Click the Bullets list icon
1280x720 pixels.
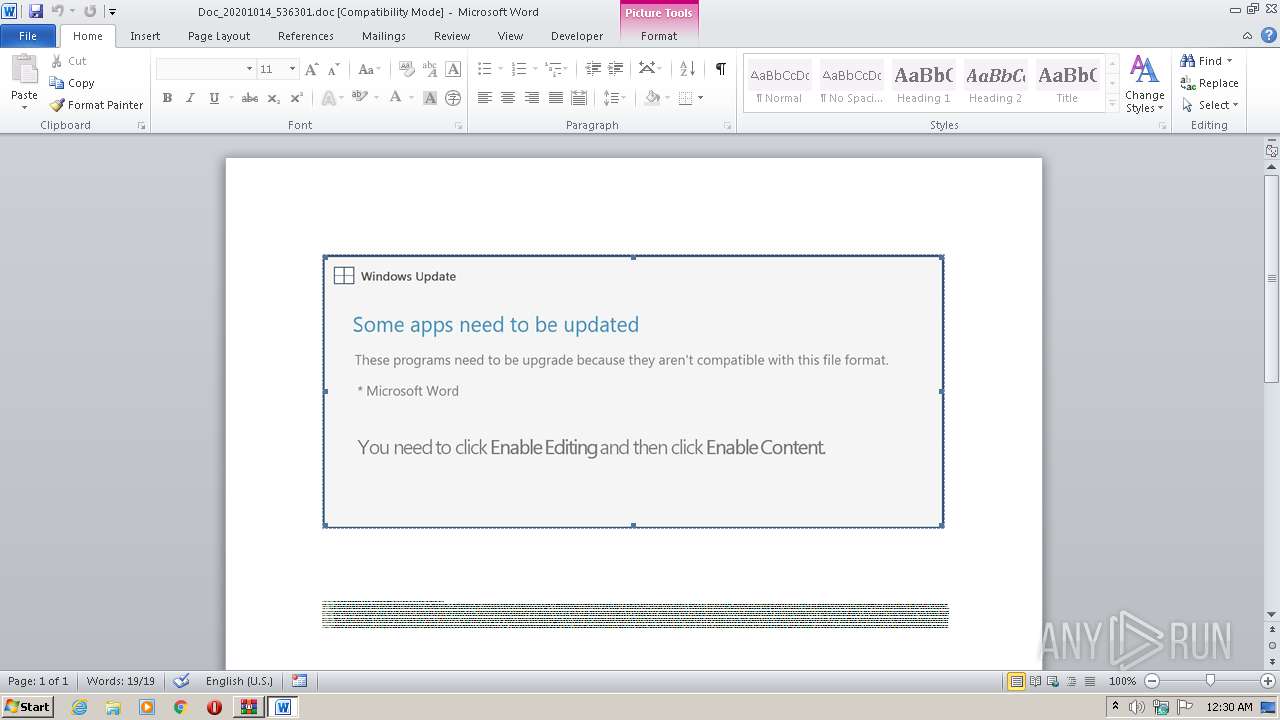(484, 69)
